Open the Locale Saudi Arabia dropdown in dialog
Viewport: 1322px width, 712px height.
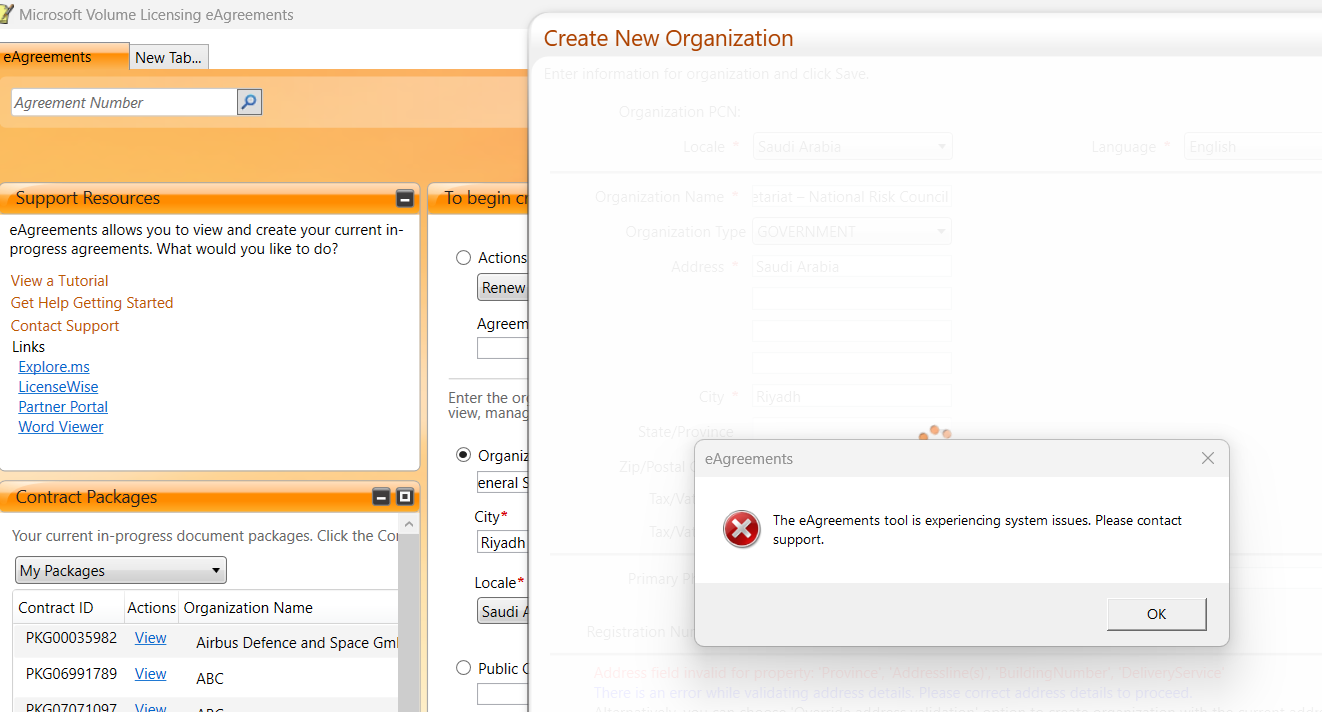(852, 147)
